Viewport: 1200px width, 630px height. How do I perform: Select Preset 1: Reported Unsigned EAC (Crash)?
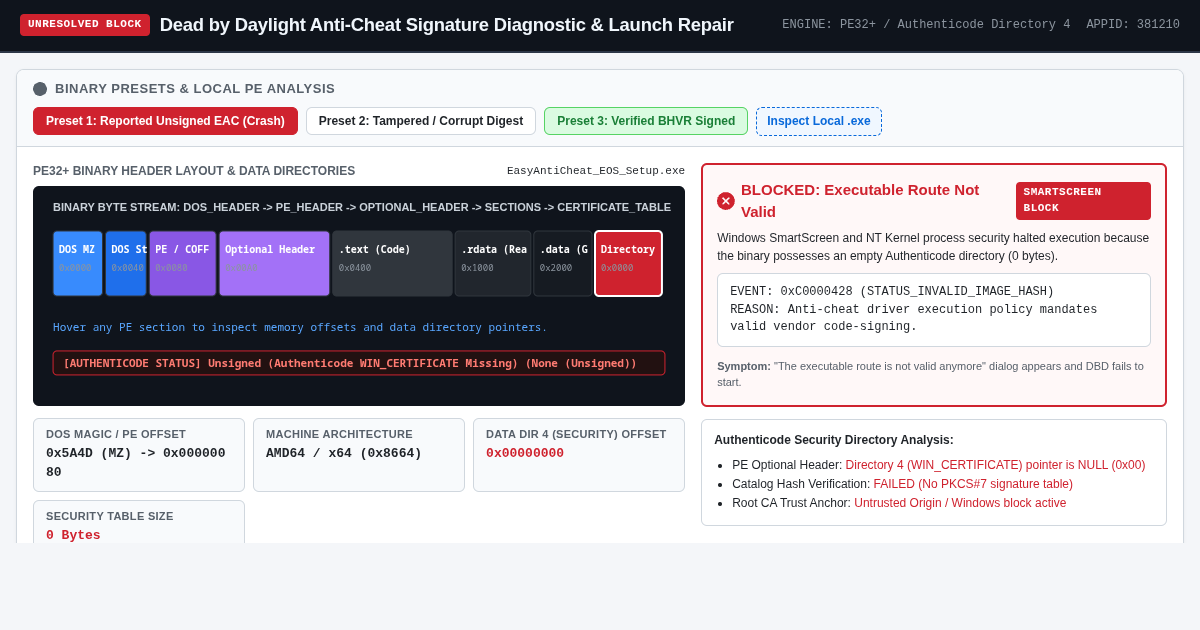click(165, 121)
